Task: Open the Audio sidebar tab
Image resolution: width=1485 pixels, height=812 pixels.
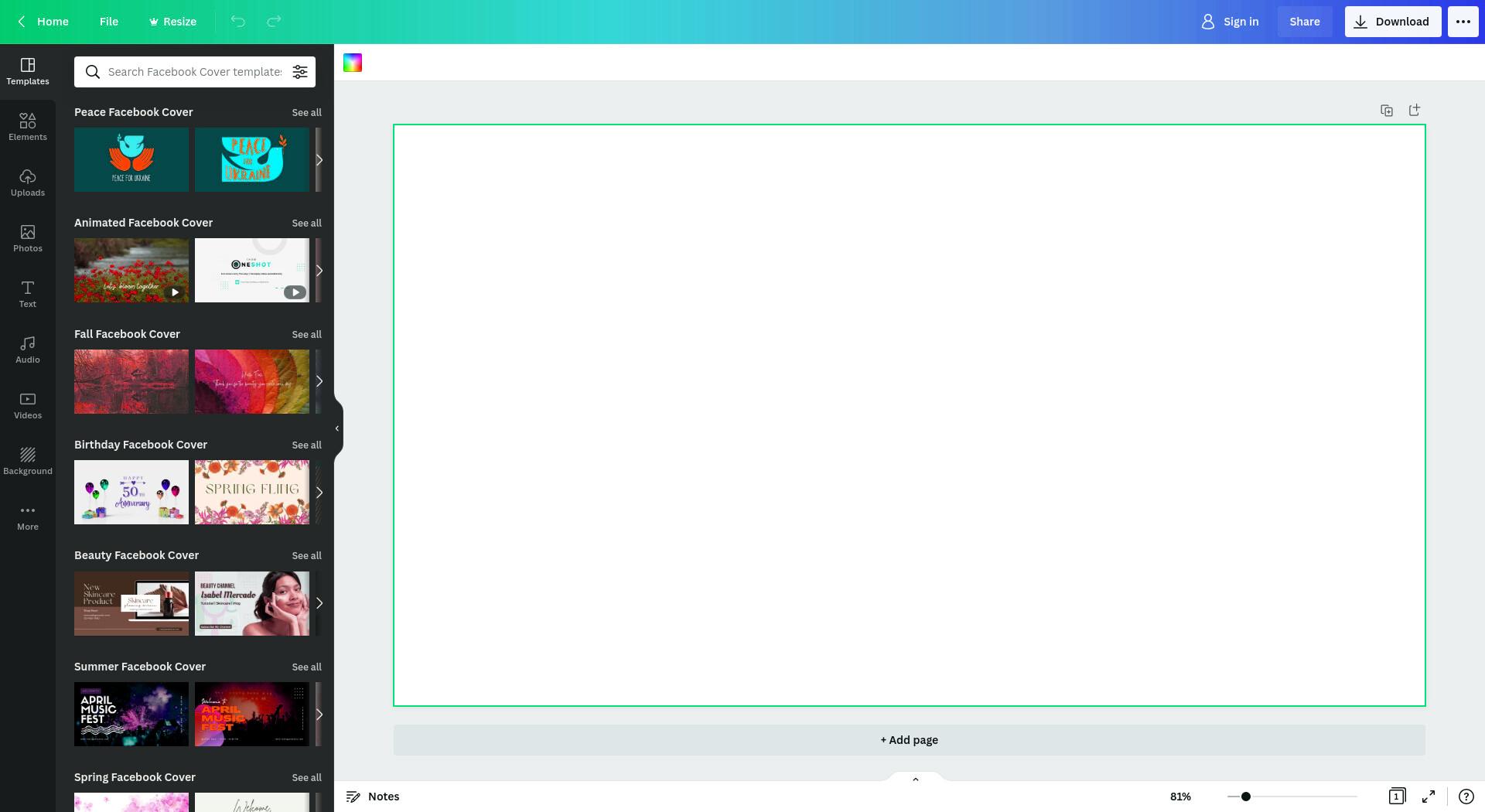Action: 28,350
